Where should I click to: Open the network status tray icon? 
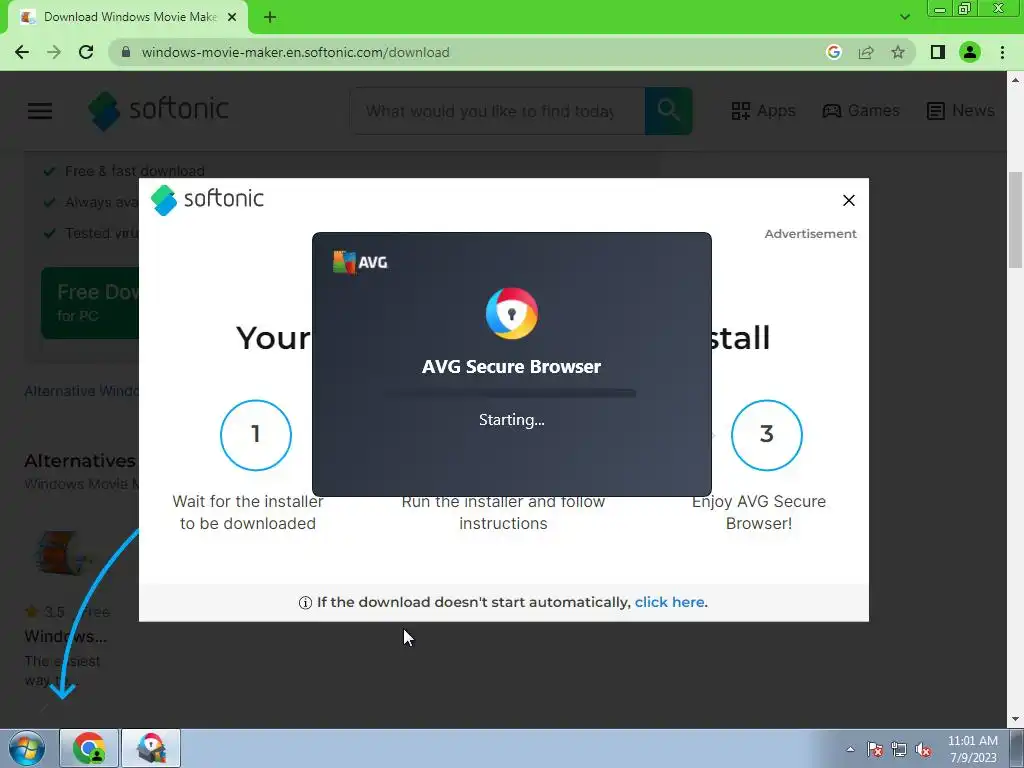[899, 750]
